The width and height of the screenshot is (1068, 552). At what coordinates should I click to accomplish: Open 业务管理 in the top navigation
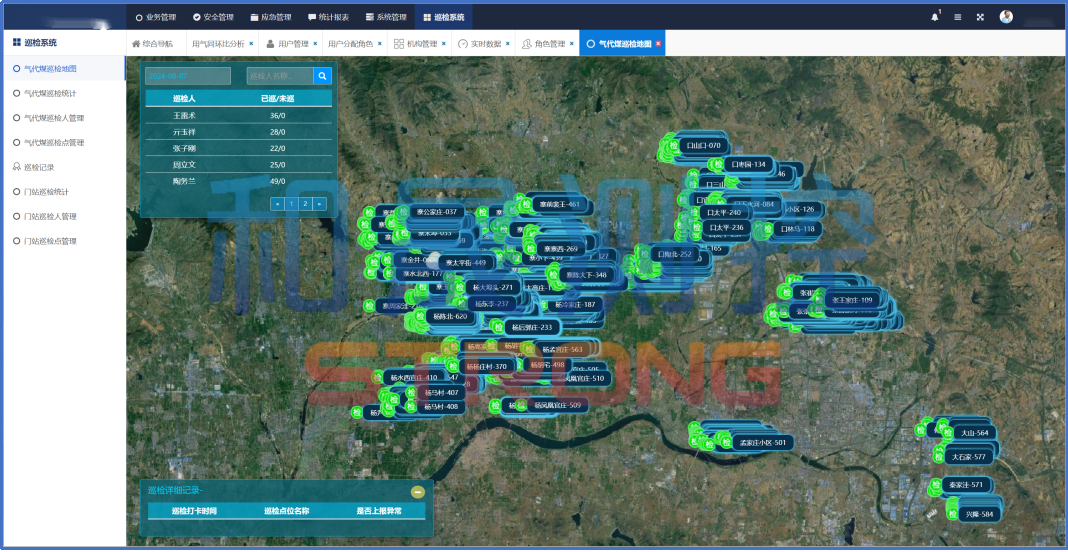point(156,17)
